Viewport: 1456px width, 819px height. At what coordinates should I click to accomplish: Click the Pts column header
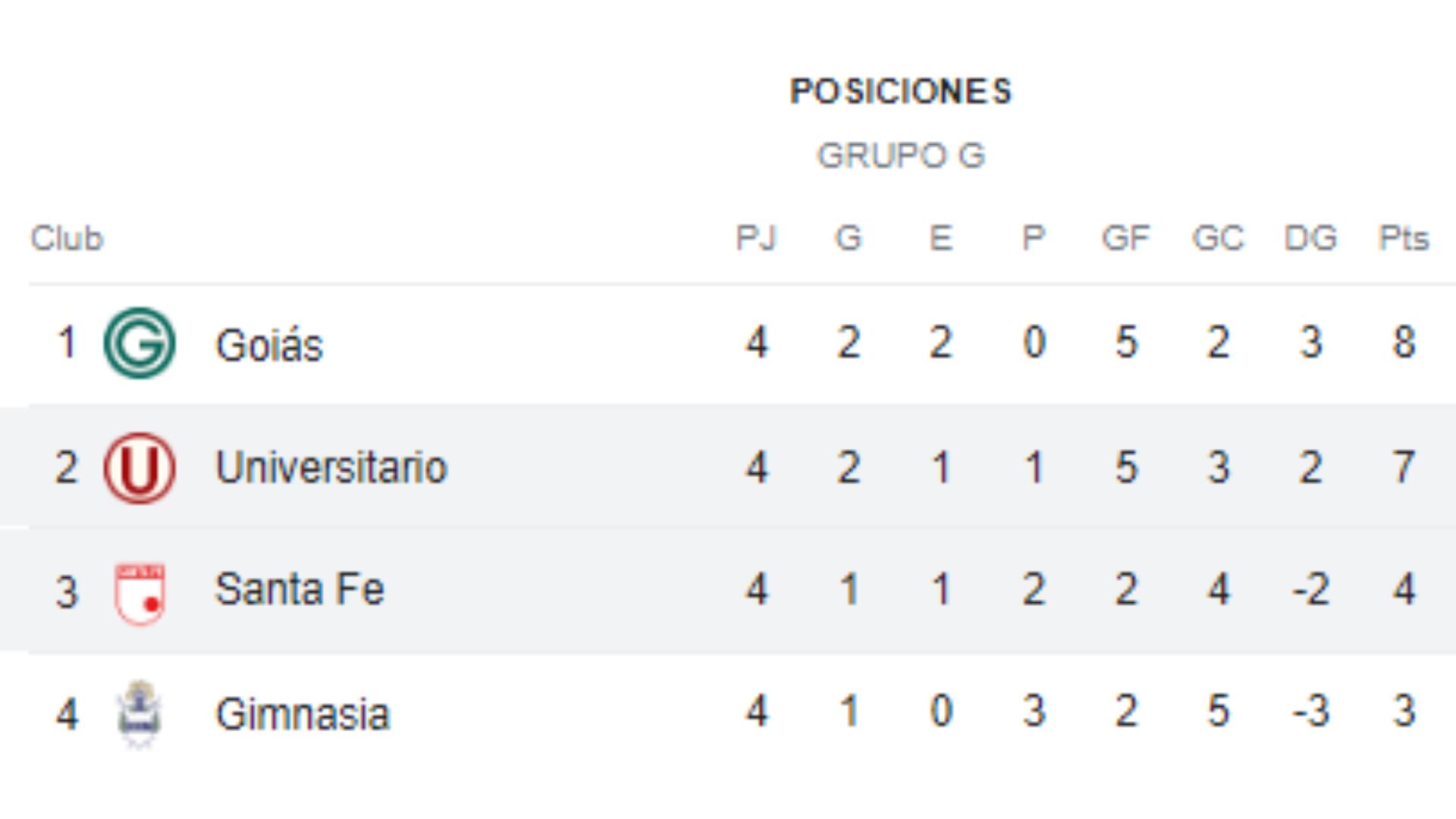coord(1403,238)
